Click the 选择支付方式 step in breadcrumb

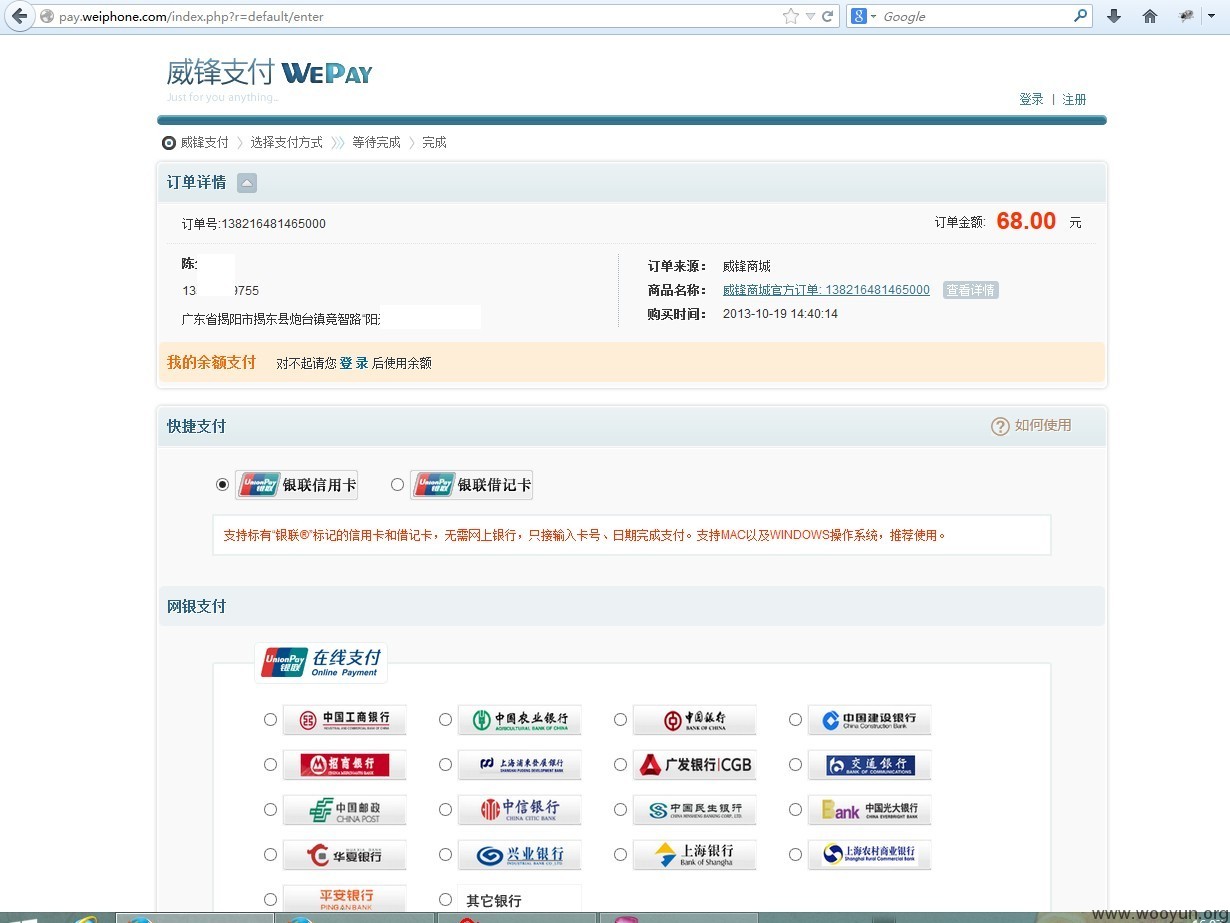point(287,143)
